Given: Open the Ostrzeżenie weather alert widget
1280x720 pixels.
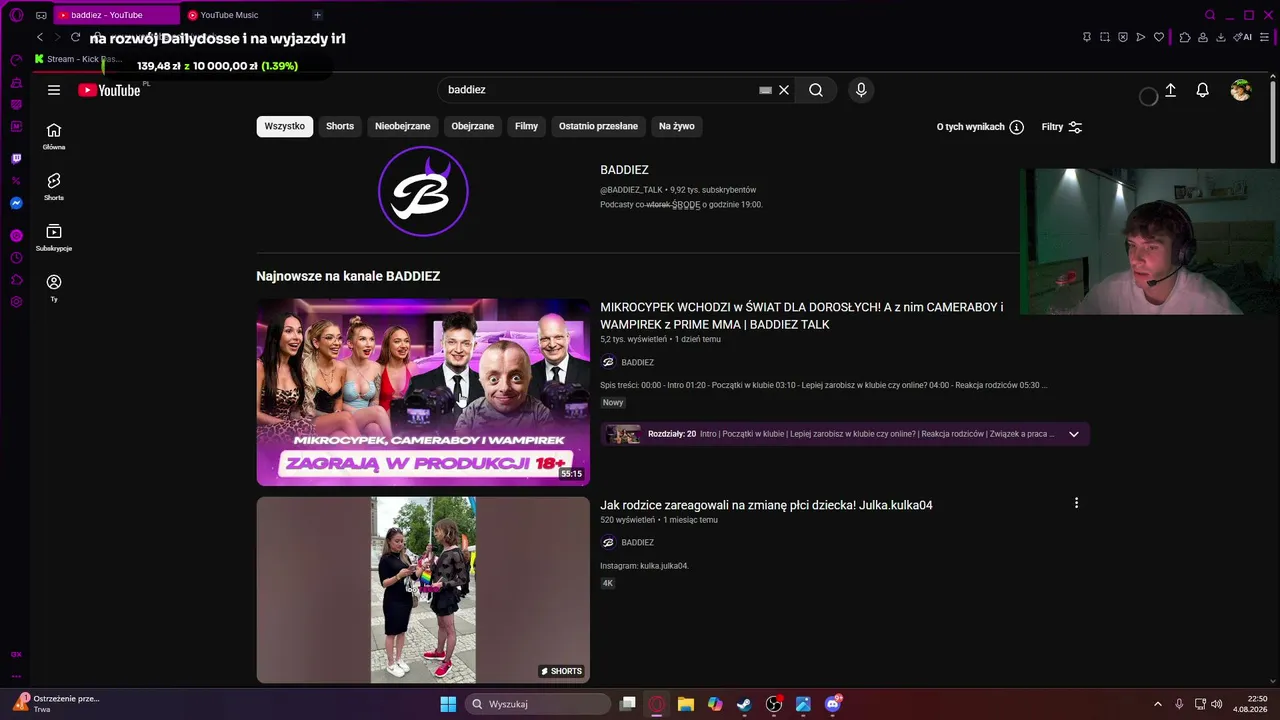Looking at the screenshot, I should pyautogui.click(x=55, y=704).
